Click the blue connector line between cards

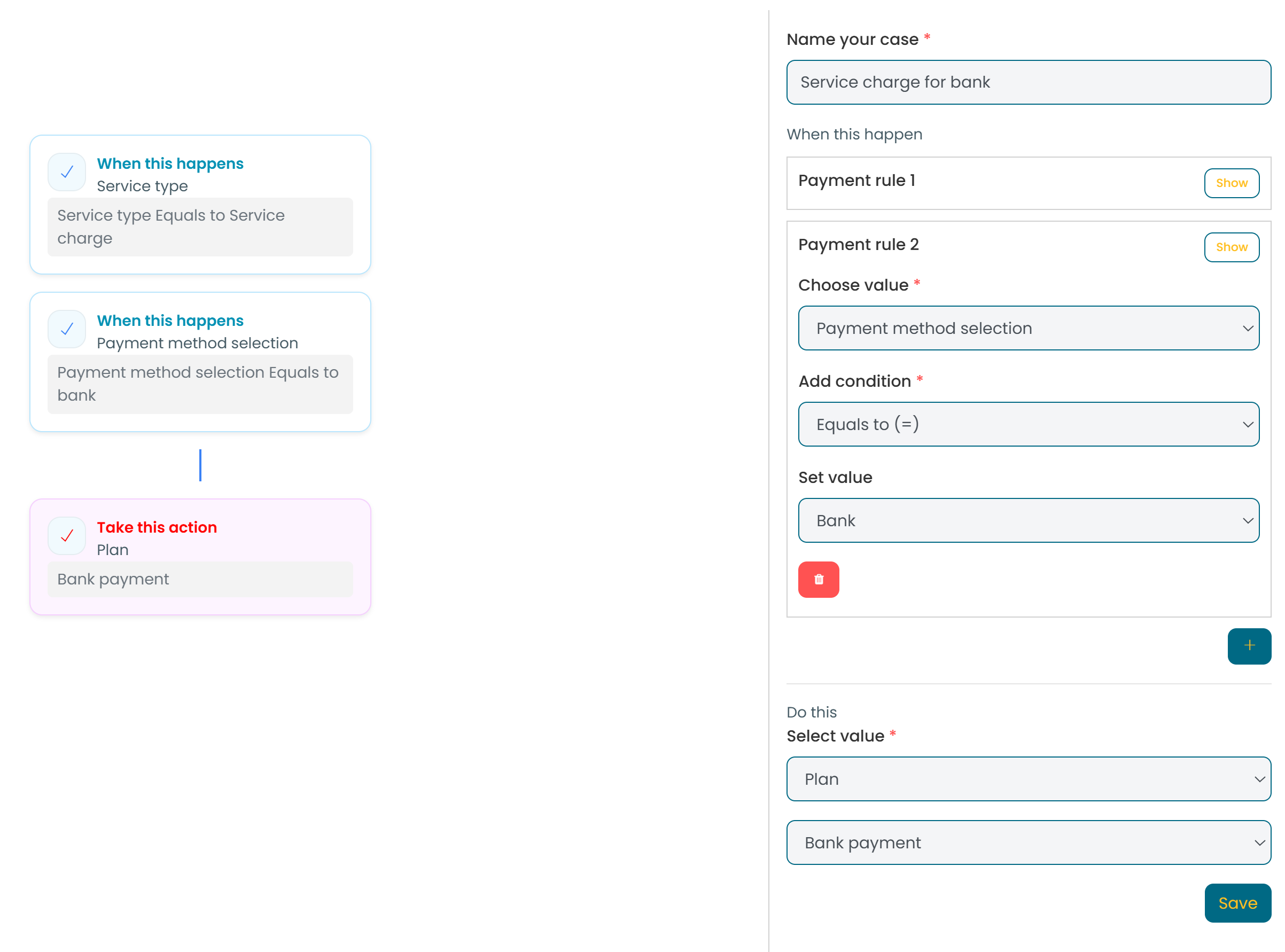[x=200, y=465]
